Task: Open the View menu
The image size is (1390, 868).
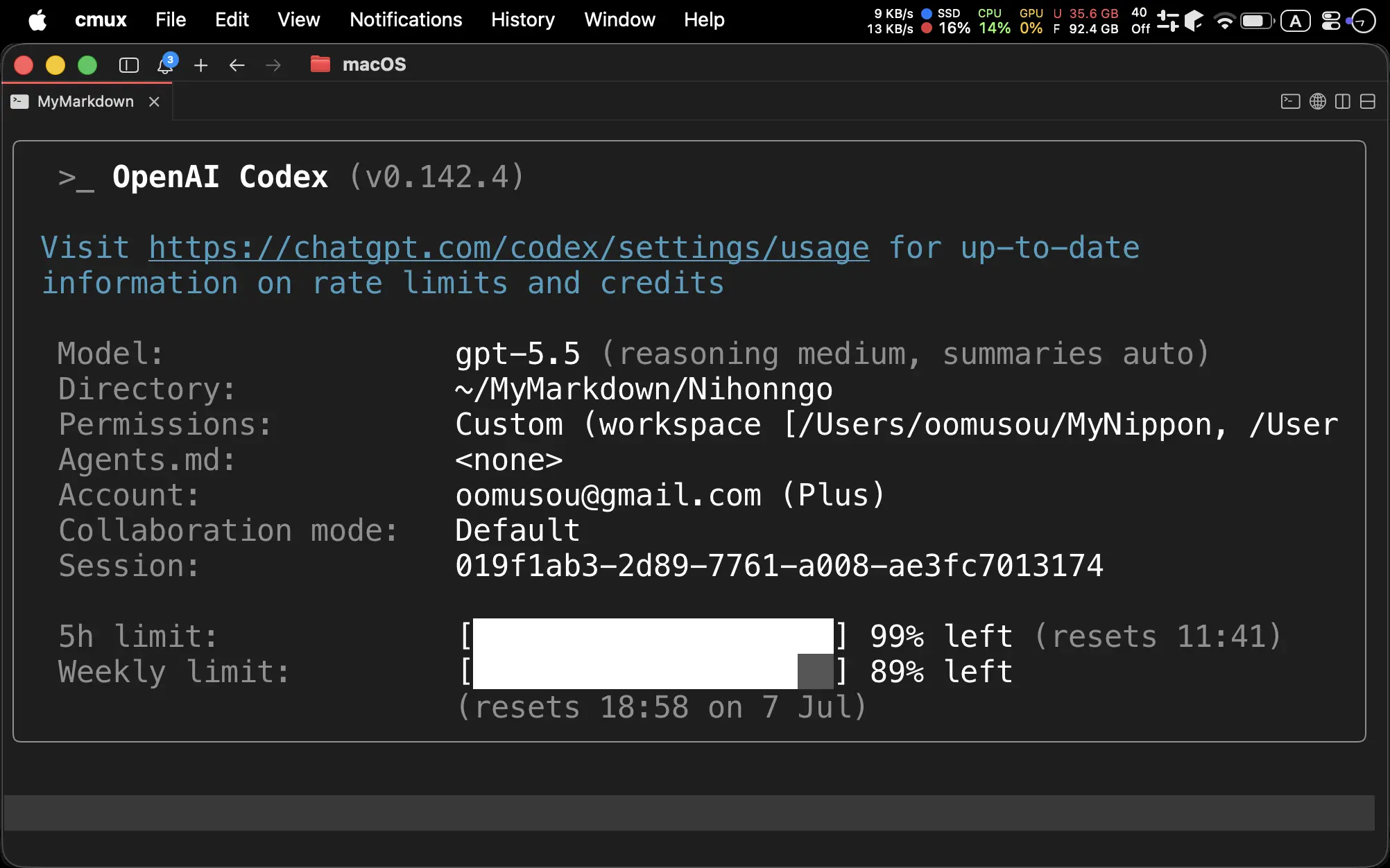Action: tap(299, 19)
